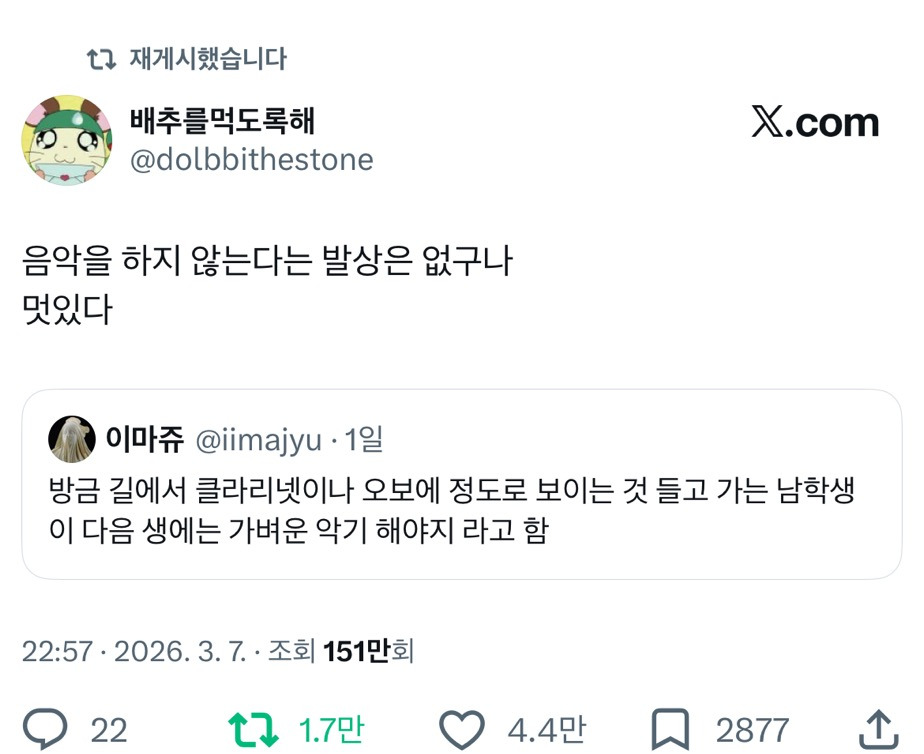Open the @dolbbithestone handle
Image resolution: width=924 pixels, height=754 pixels.
(x=251, y=160)
